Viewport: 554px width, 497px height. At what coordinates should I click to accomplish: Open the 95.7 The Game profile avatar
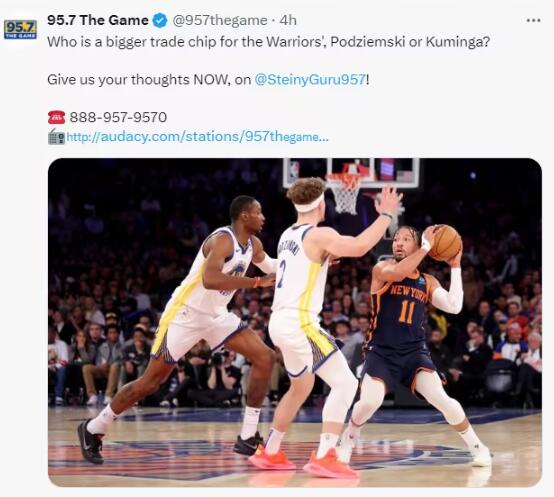coord(20,30)
